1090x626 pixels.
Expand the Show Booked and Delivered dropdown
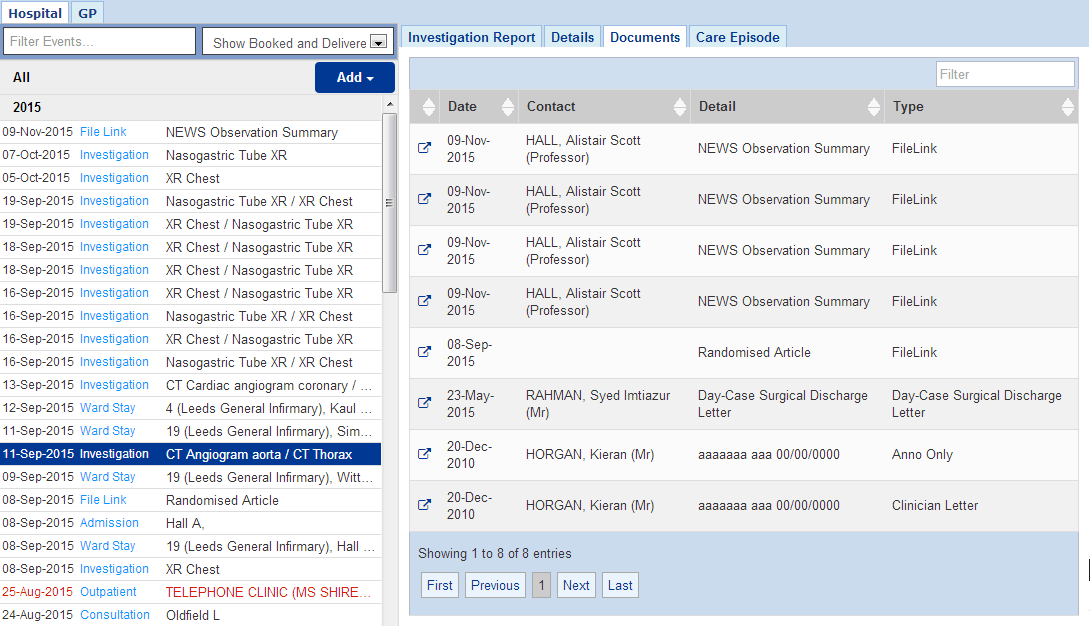[378, 42]
